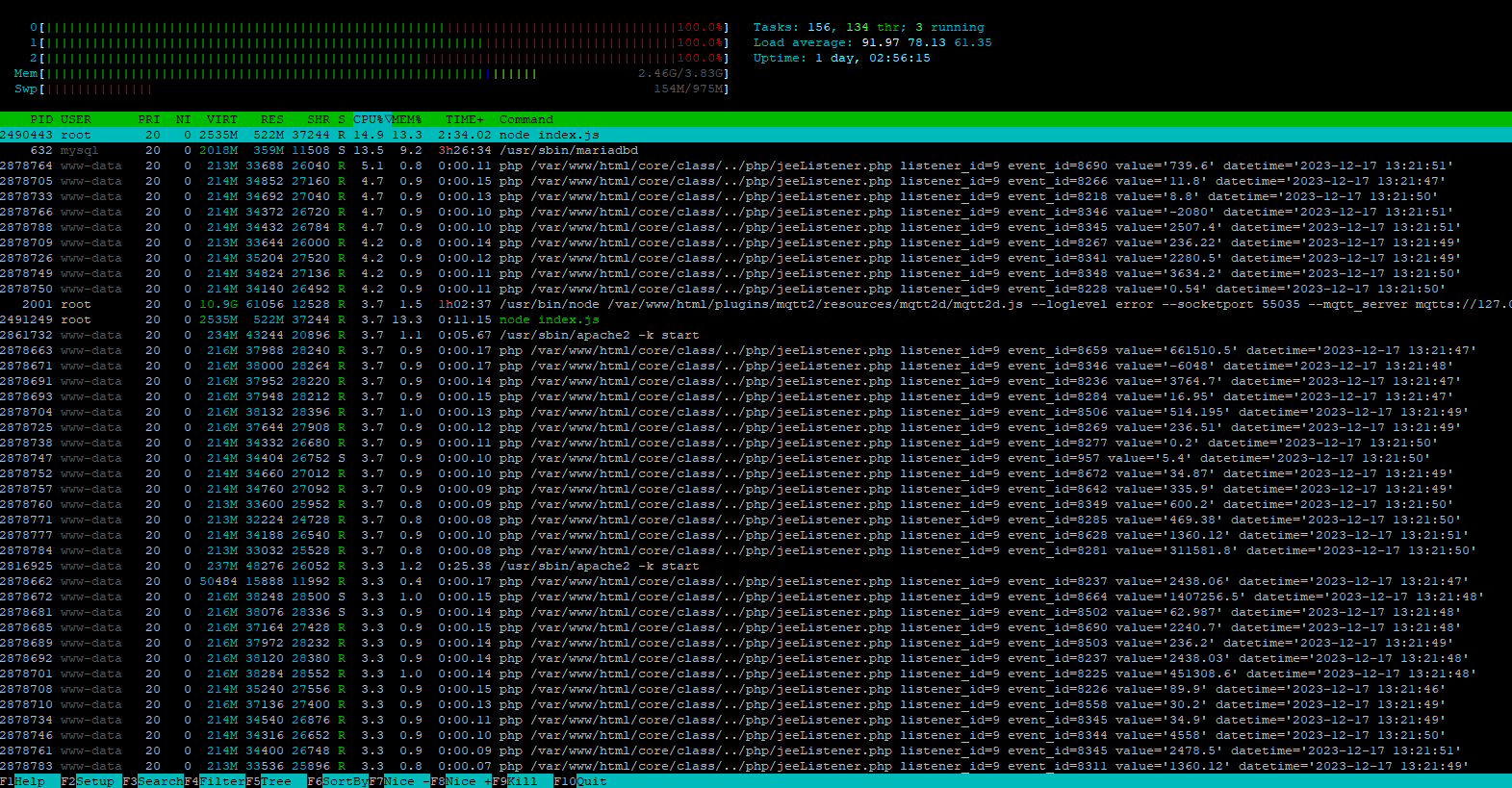Sort by the TIME+ column header
This screenshot has height=788, width=1512.
(465, 119)
